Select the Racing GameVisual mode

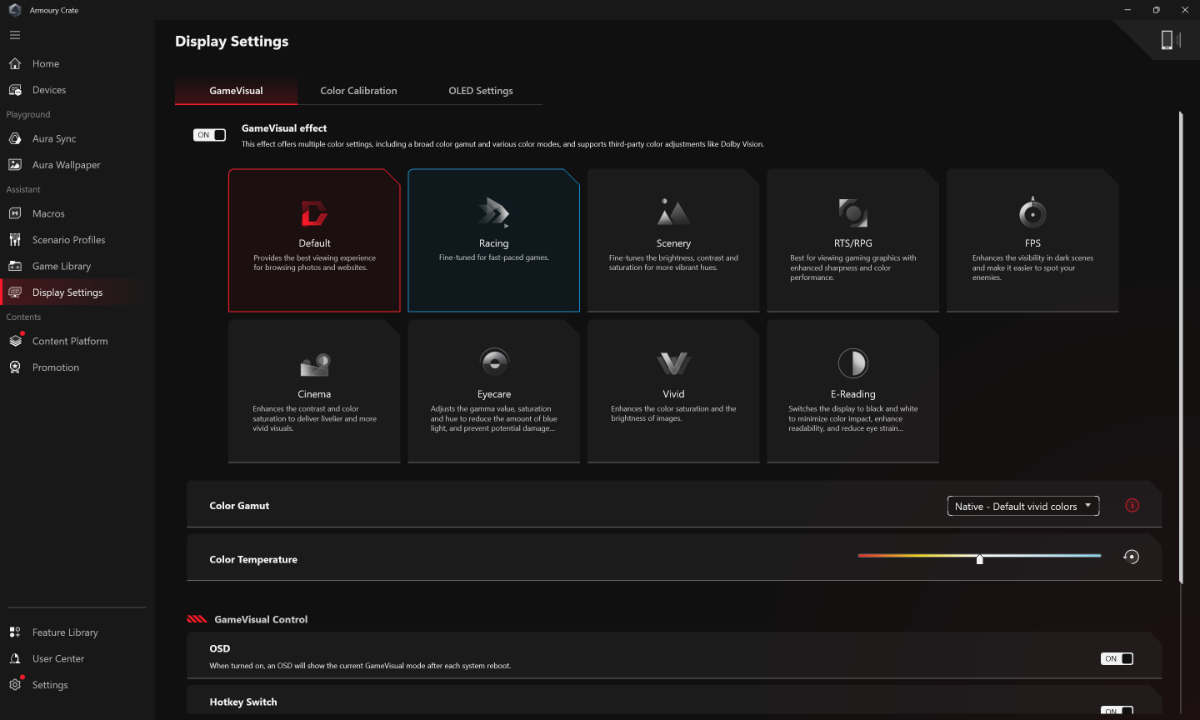(494, 241)
